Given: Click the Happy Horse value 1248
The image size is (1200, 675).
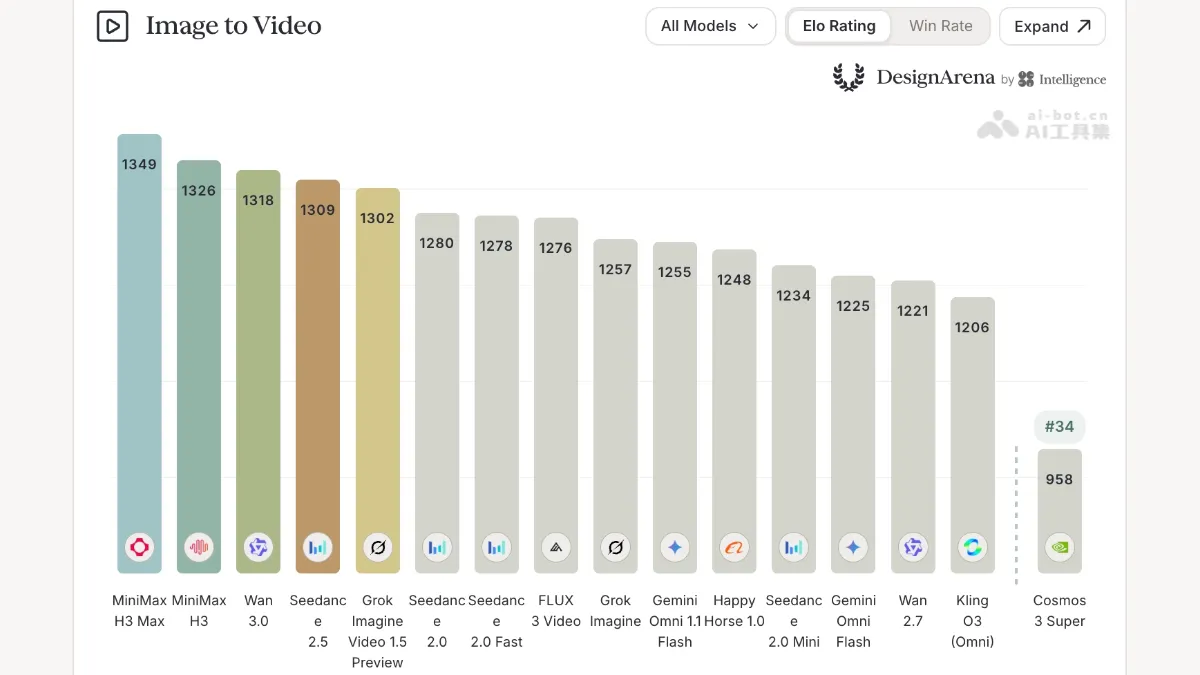Looking at the screenshot, I should [734, 280].
